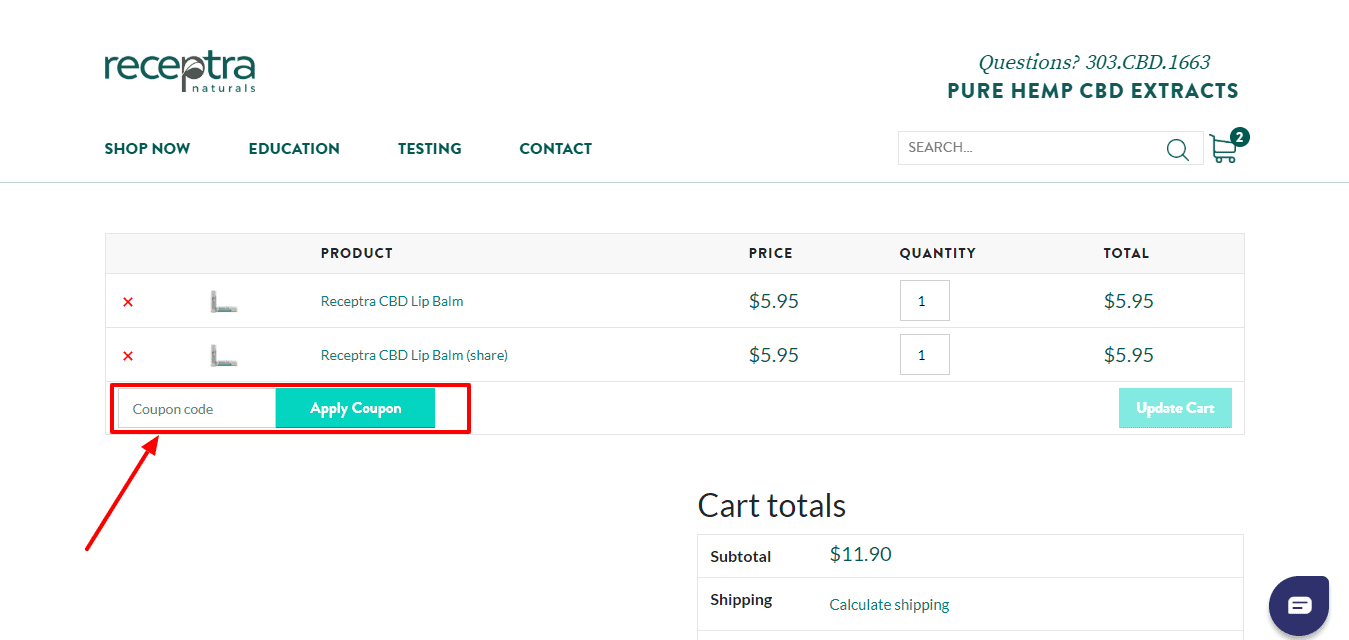
Task: Click the phone number 303.CBD.1663 text
Action: pos(1148,62)
